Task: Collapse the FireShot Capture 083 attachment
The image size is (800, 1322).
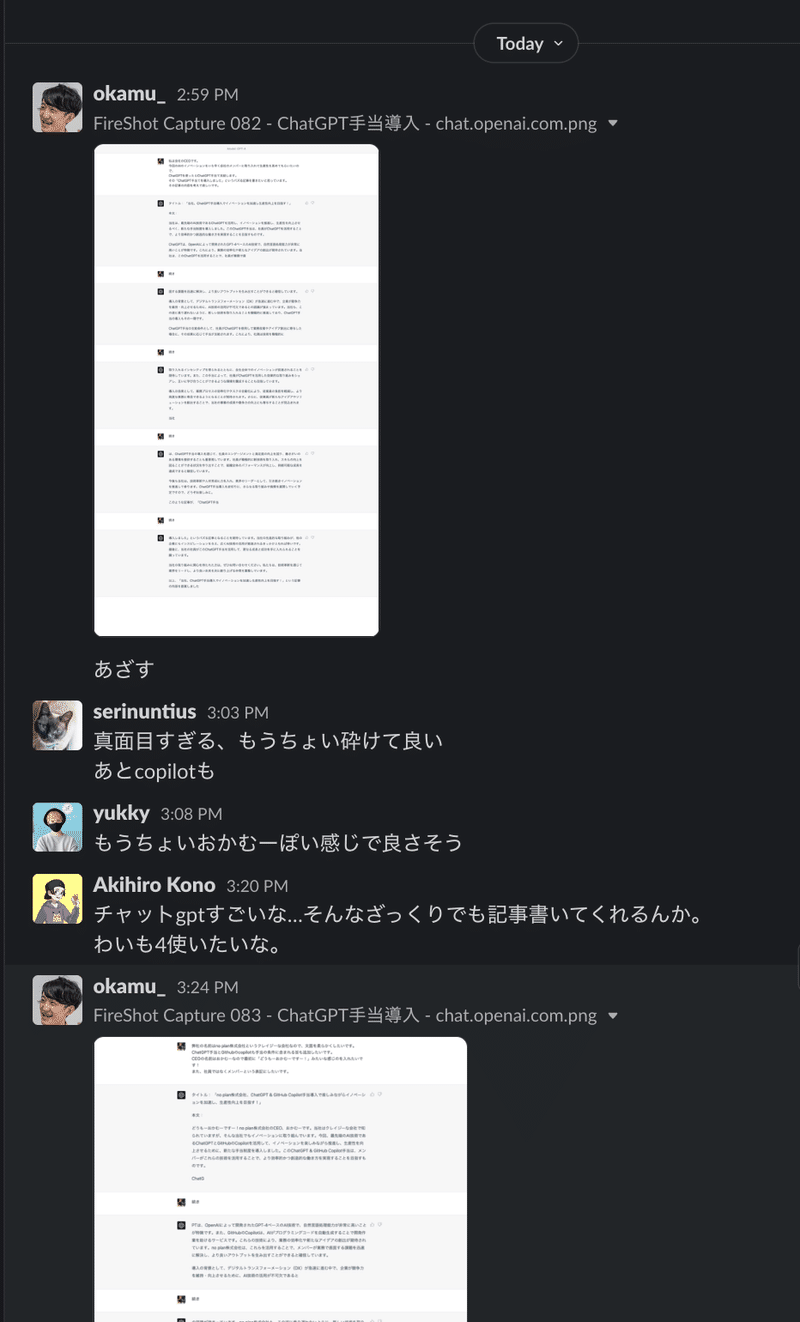Action: tap(613, 1016)
